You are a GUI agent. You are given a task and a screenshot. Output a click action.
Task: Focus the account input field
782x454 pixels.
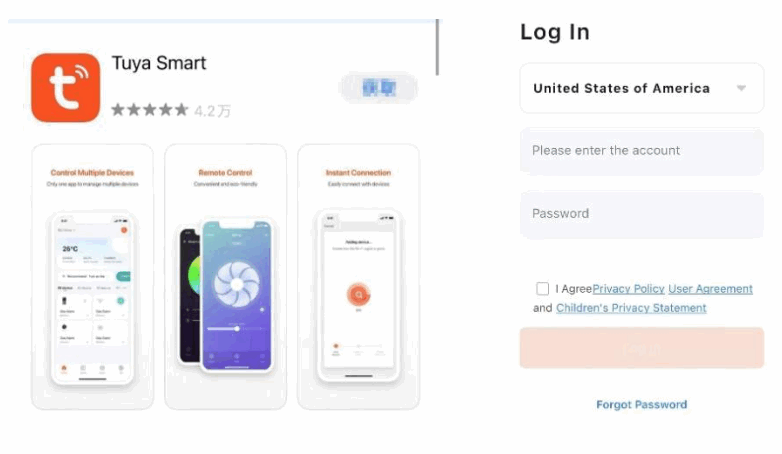point(641,151)
